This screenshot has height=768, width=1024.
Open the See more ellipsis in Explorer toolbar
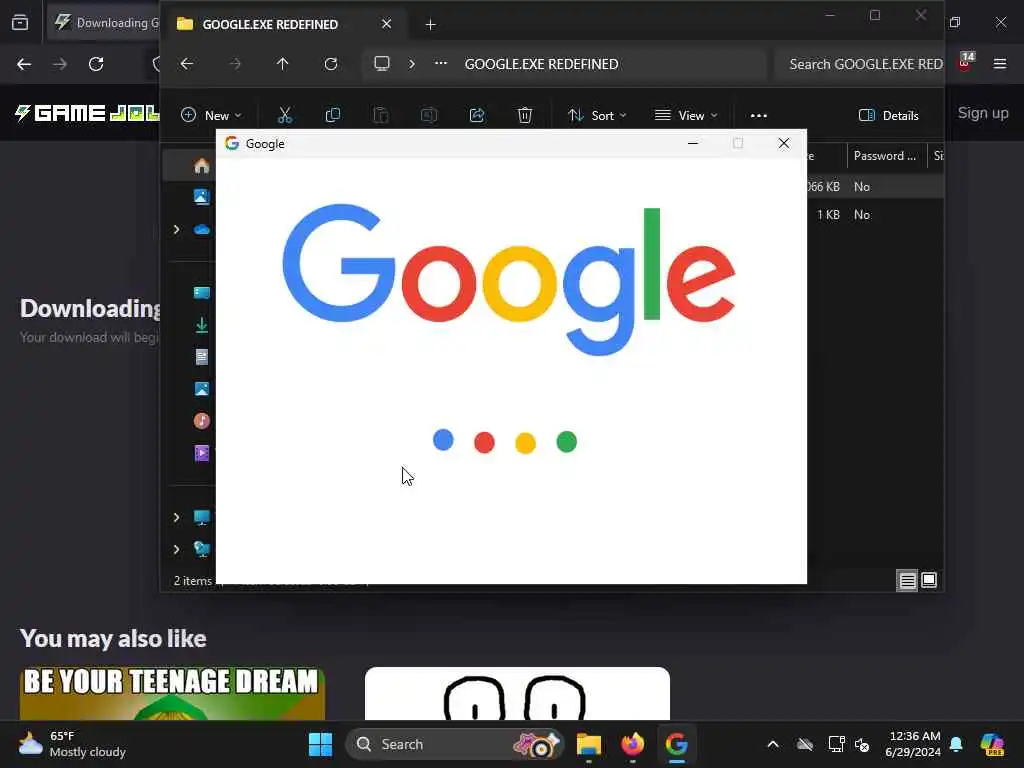click(x=758, y=116)
